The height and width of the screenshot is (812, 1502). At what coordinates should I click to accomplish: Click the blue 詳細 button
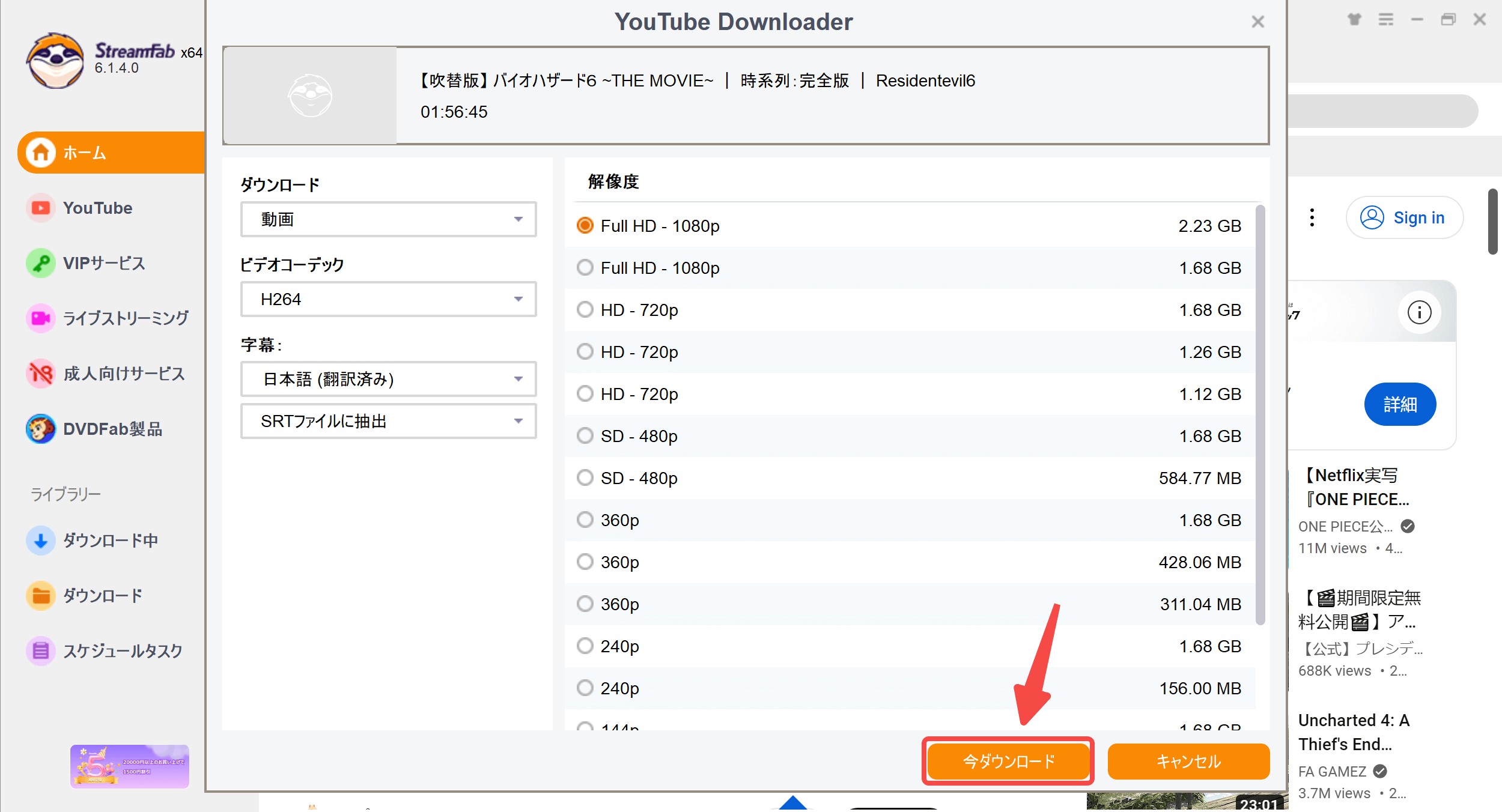pyautogui.click(x=1400, y=404)
